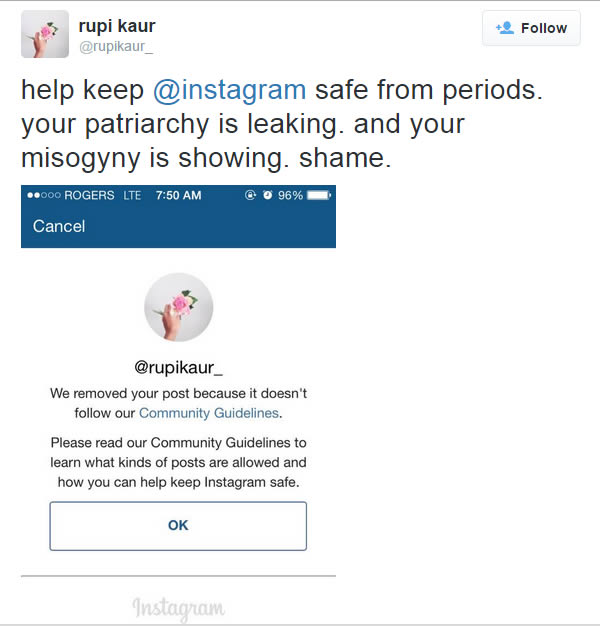The height and width of the screenshot is (626, 600).
Task: Tap Cancel in the blue header
Action: pyautogui.click(x=59, y=226)
